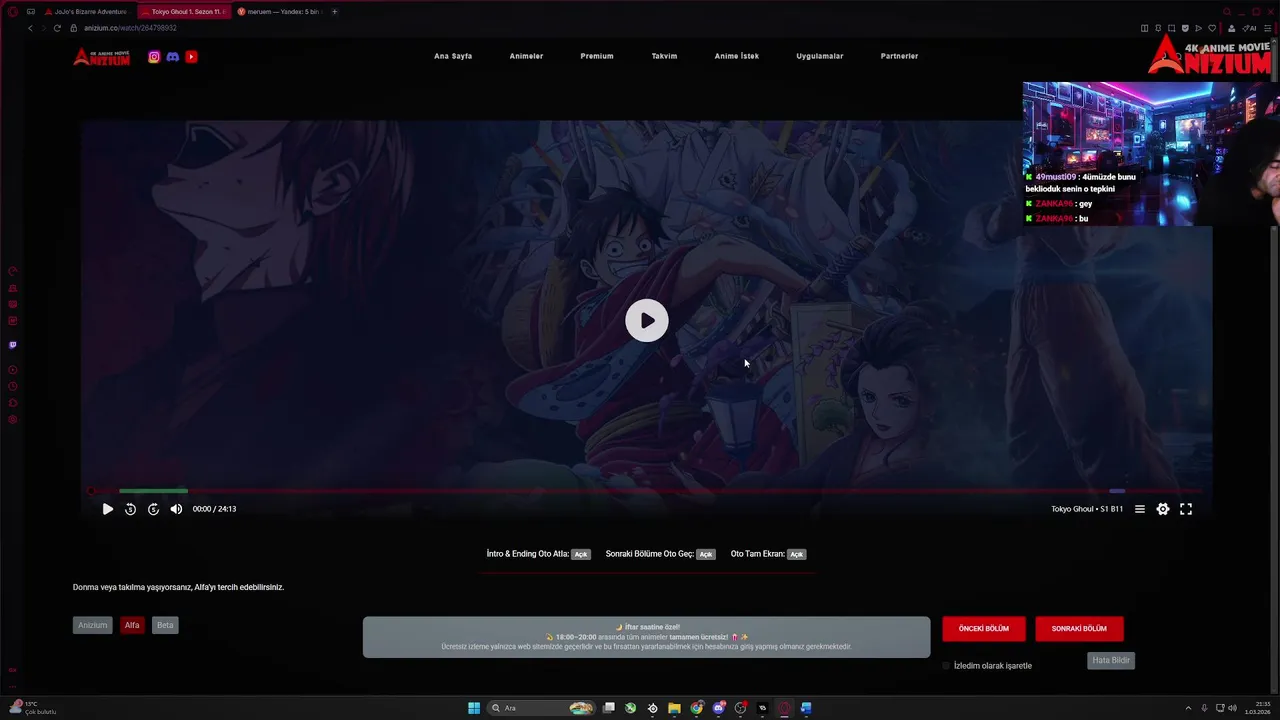Open the player settings gear
This screenshot has width=1280, height=720.
coord(1163,509)
